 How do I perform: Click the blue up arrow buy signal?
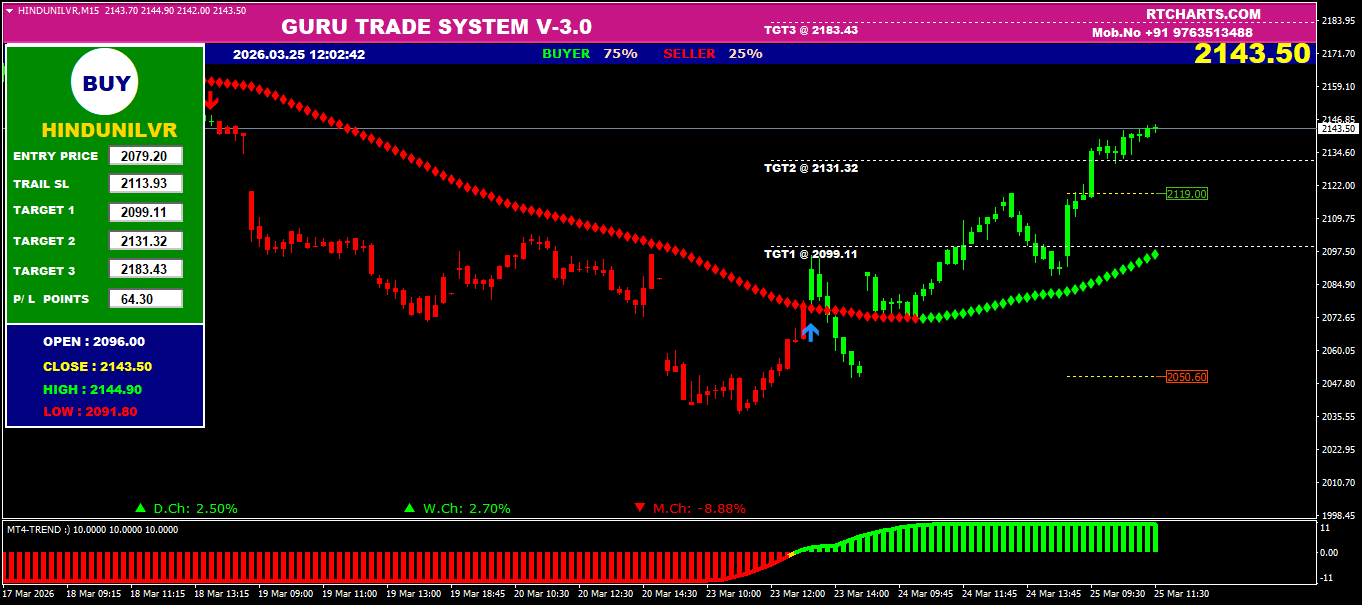810,332
